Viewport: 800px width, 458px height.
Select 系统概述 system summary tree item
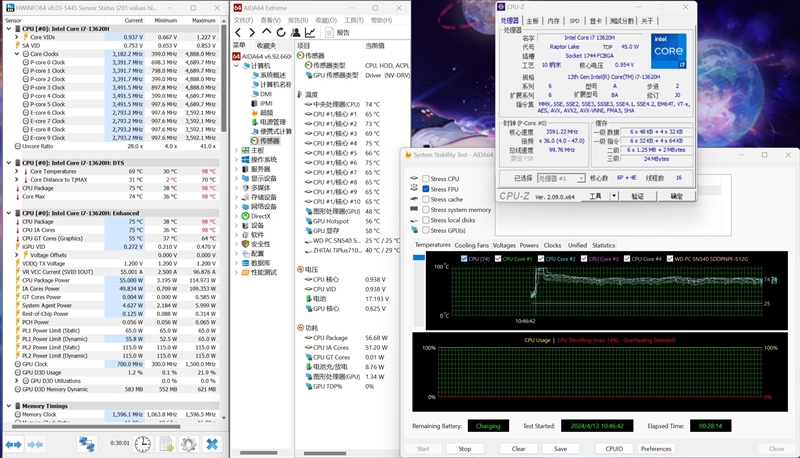tap(268, 75)
